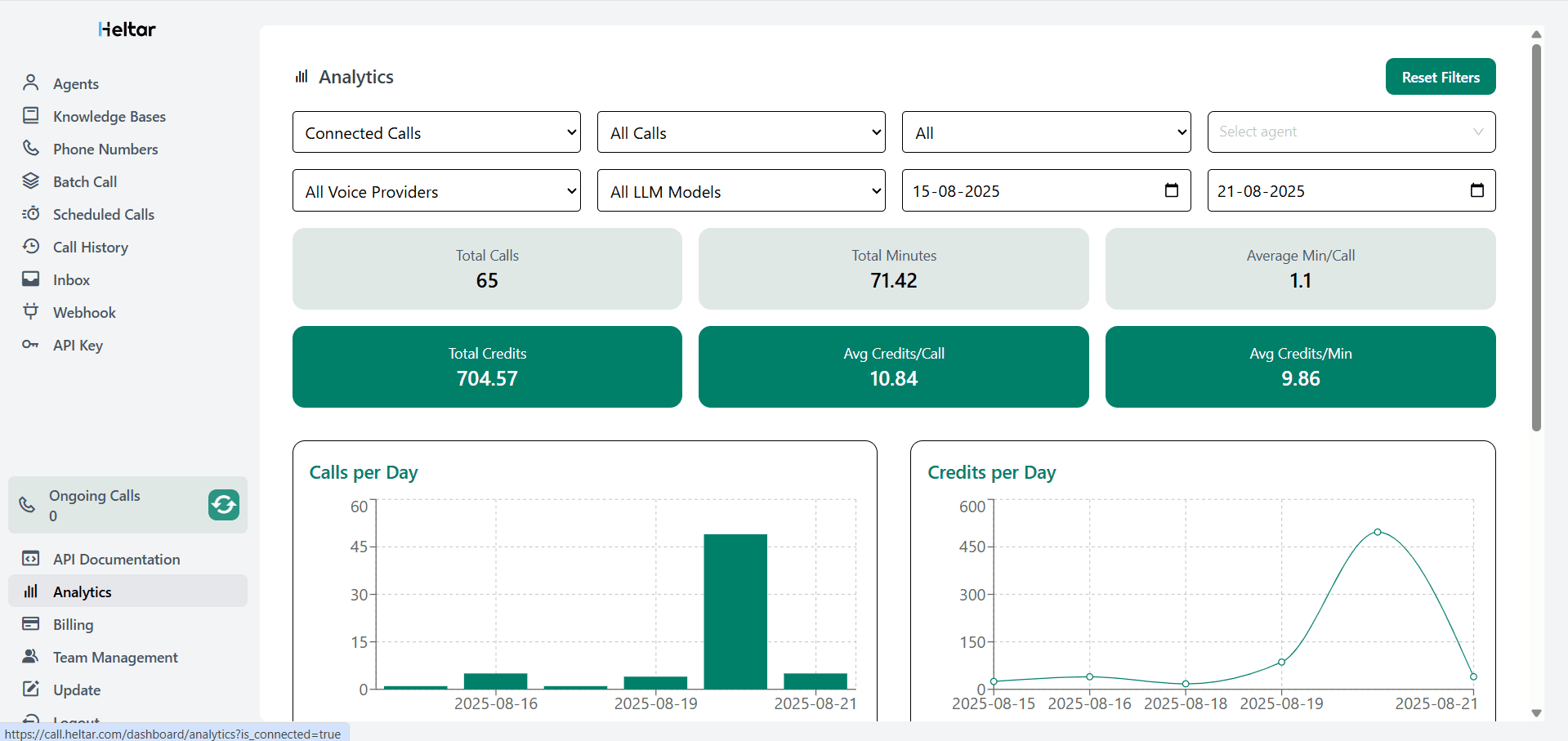Click the Knowledge Bases book icon

[x=31, y=115]
